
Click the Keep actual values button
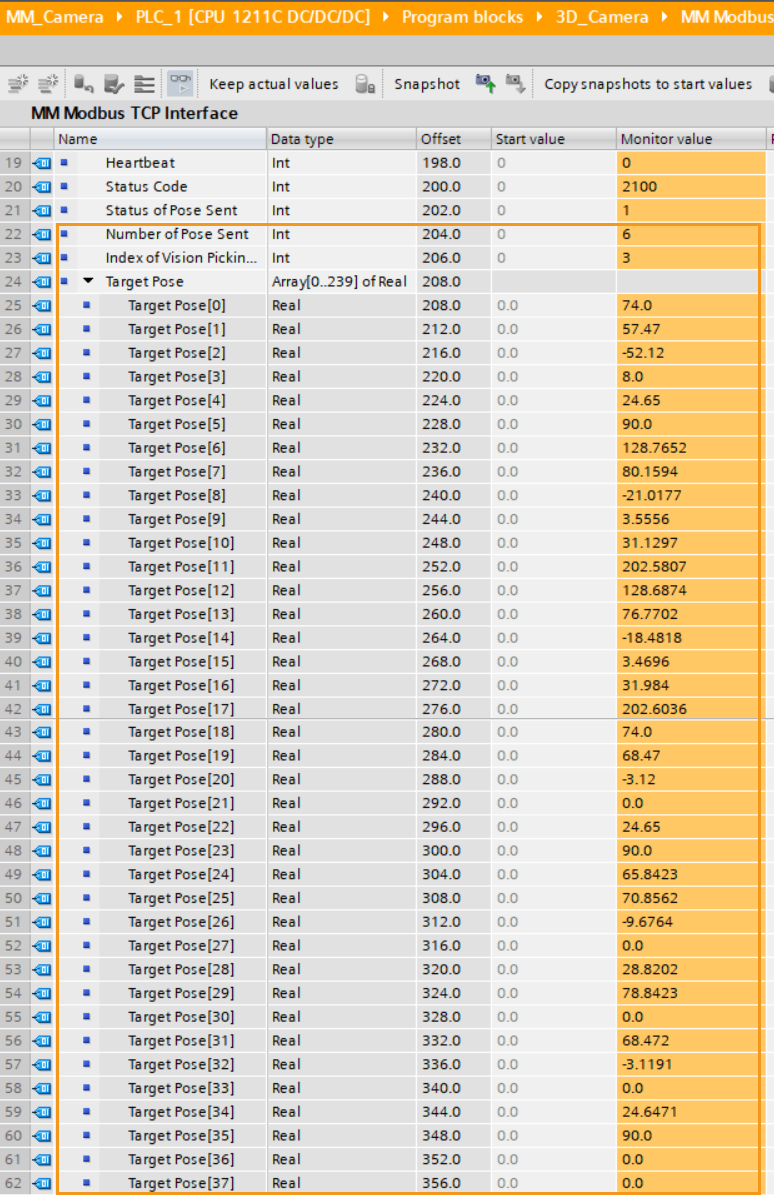(273, 85)
